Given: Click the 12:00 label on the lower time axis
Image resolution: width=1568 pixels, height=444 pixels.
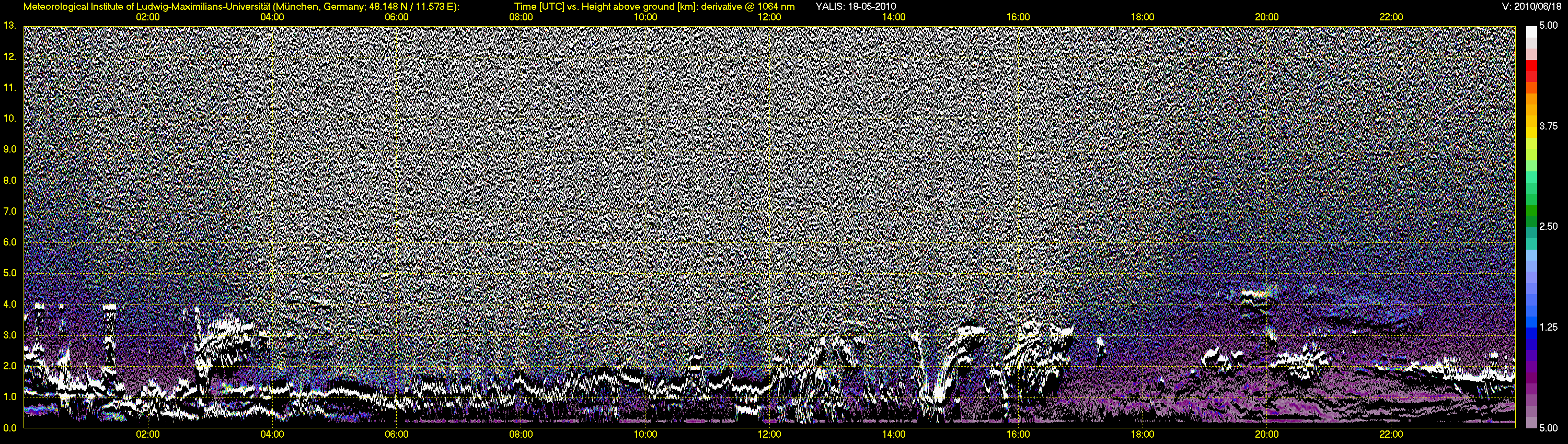Looking at the screenshot, I should coord(769,434).
